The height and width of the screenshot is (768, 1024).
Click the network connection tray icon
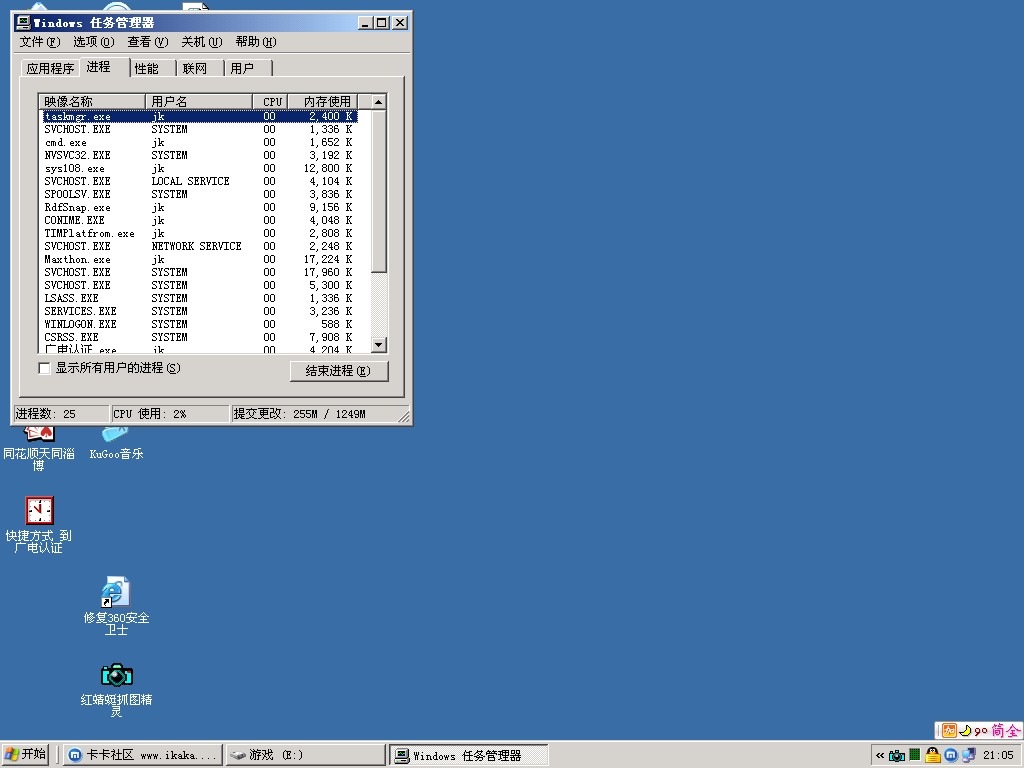(x=969, y=756)
